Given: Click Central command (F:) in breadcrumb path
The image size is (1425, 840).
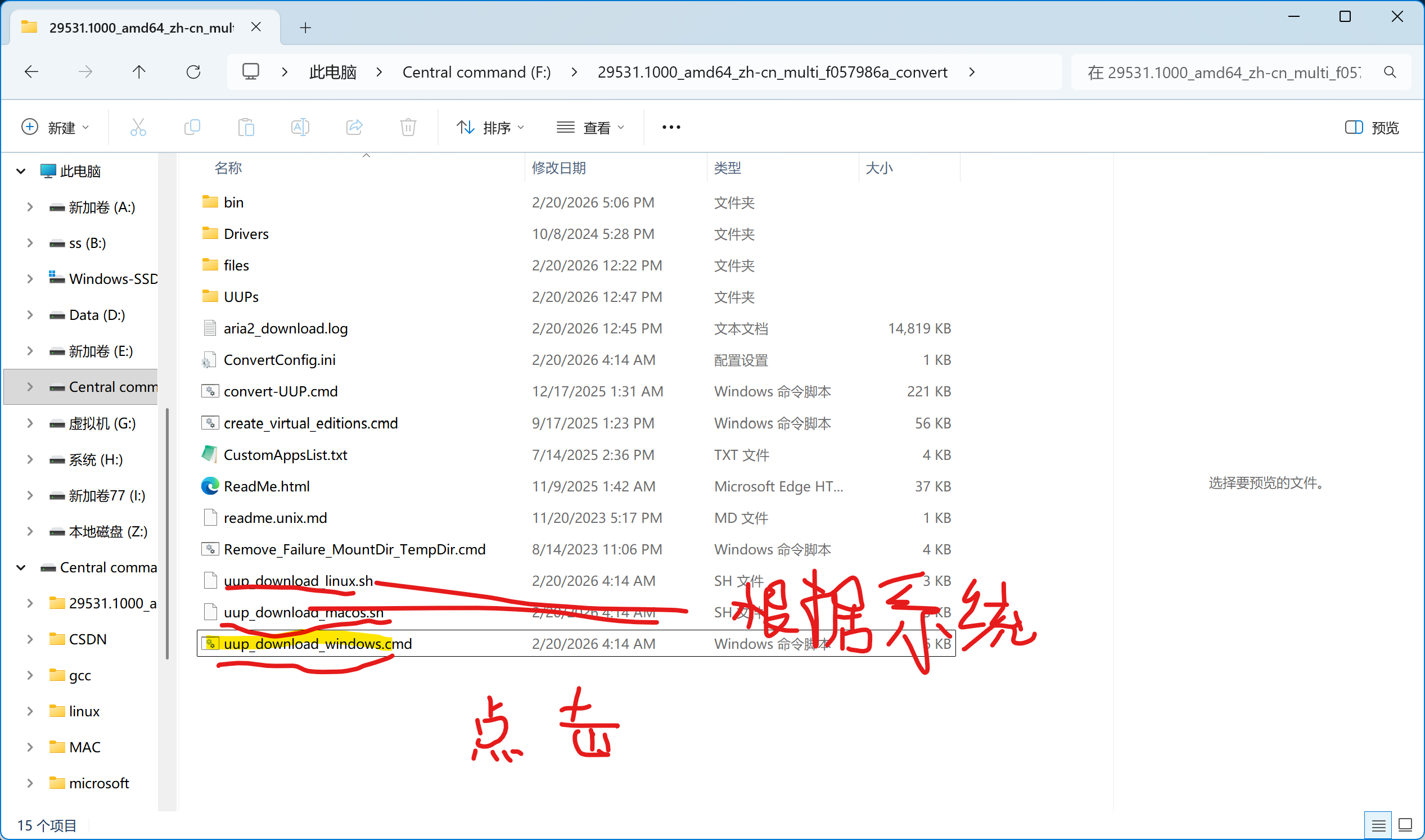Looking at the screenshot, I should [476, 73].
